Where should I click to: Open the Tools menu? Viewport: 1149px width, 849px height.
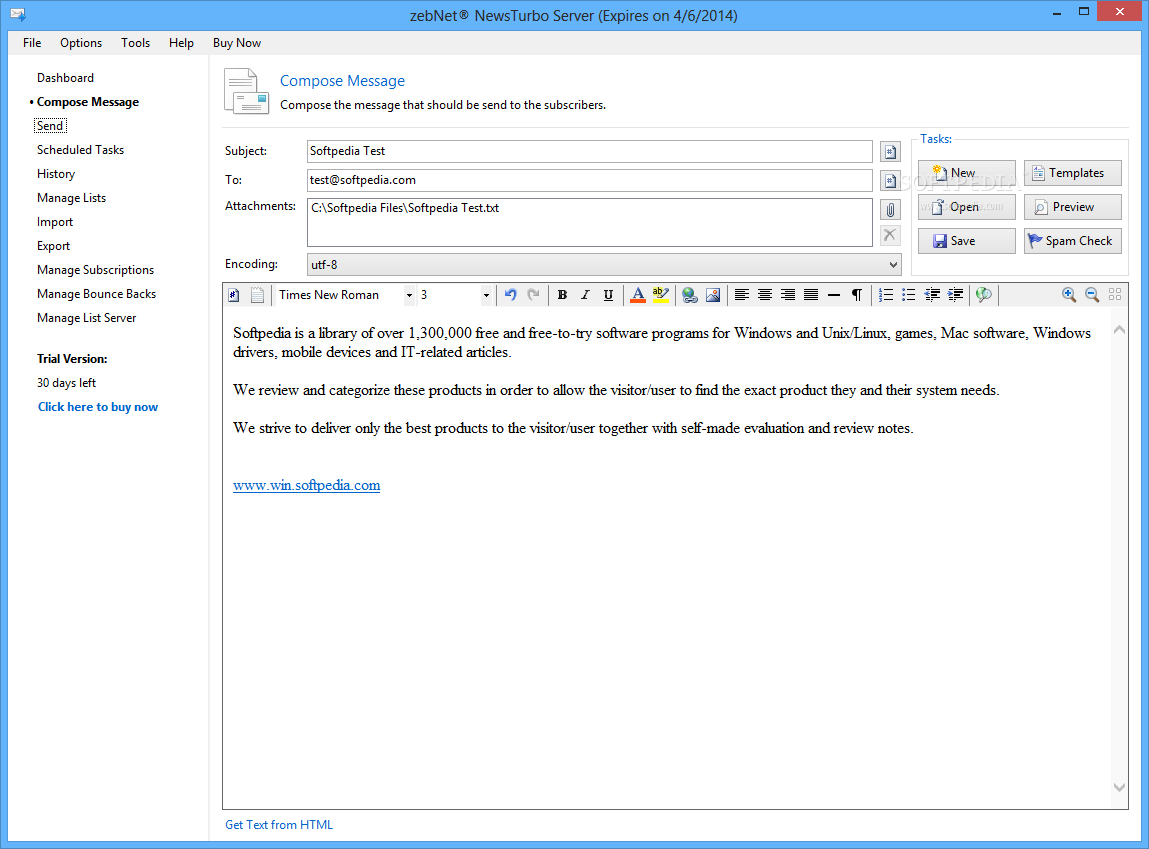[x=136, y=43]
